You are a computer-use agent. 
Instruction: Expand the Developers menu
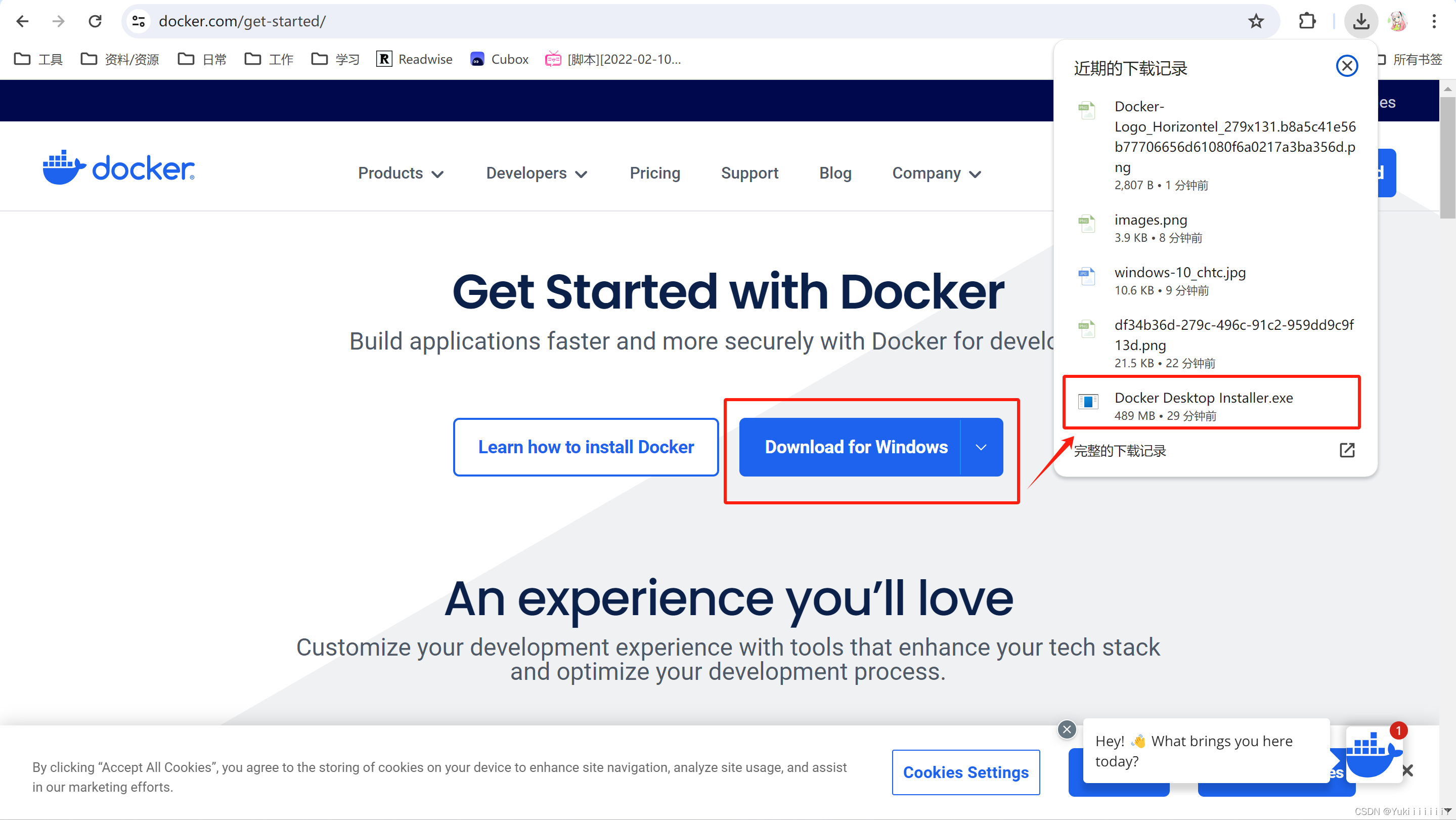537,174
